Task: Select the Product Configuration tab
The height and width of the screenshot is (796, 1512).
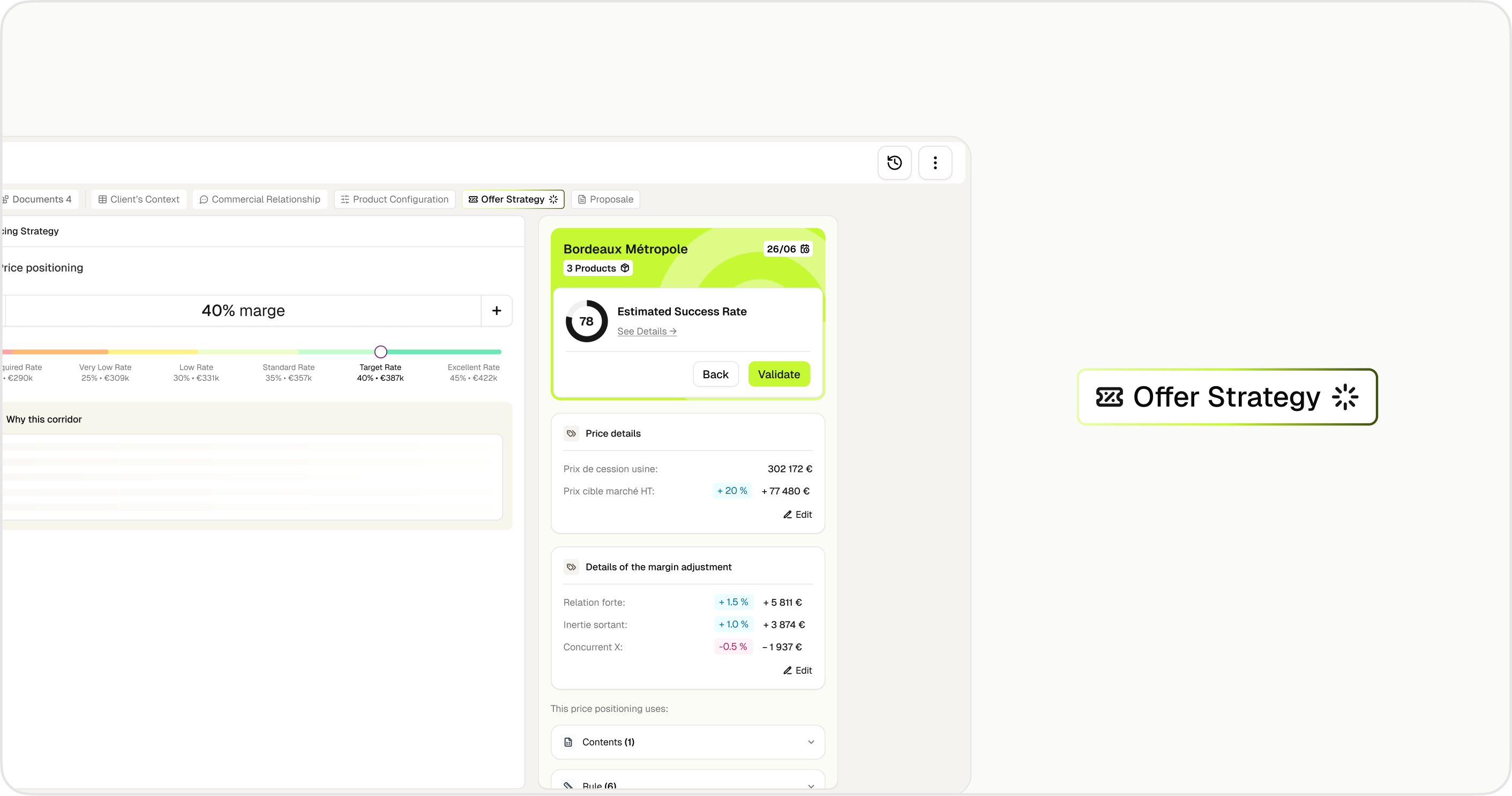Action: pos(394,200)
